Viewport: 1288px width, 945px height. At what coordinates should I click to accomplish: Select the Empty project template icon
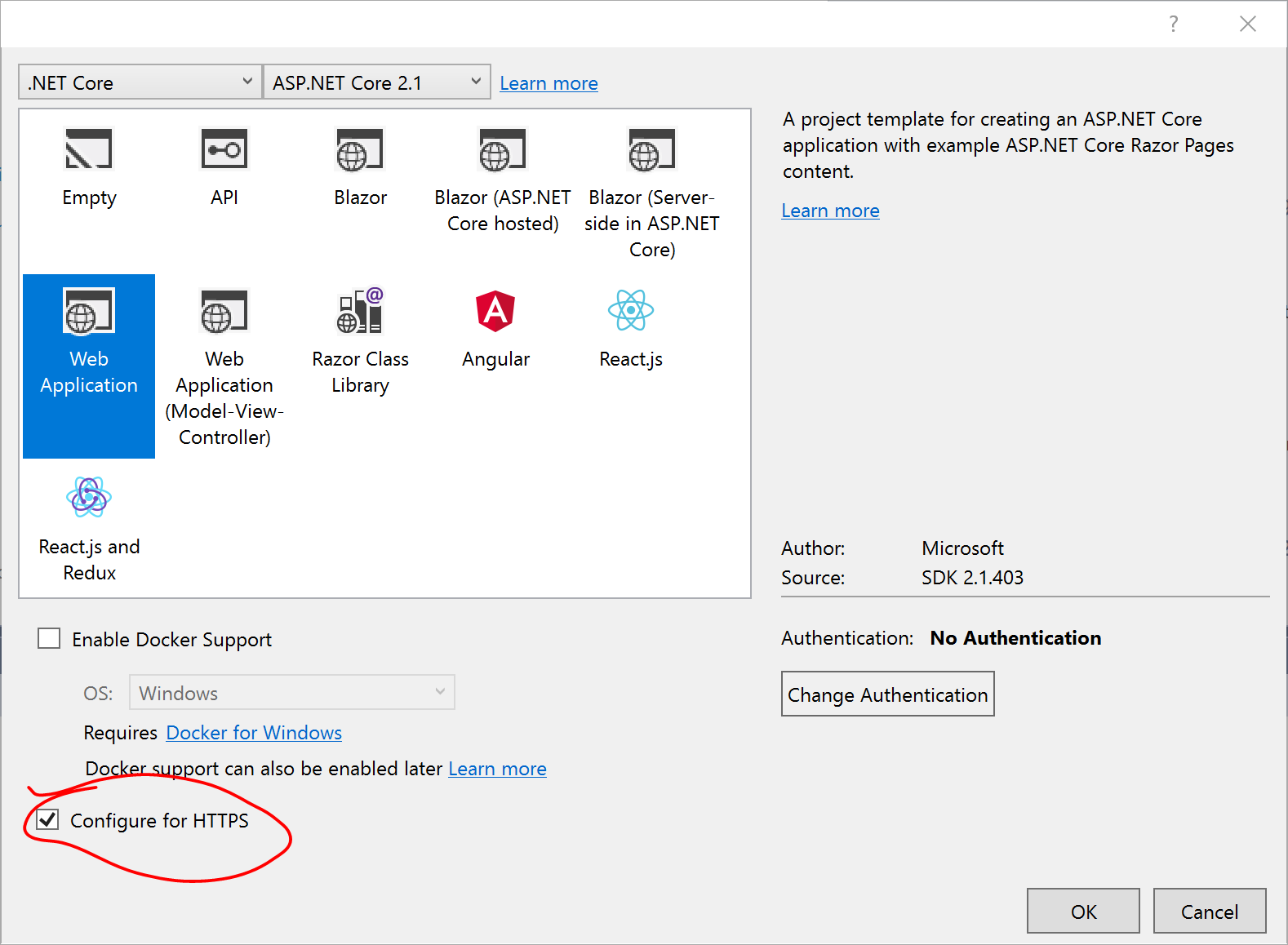pos(89,150)
